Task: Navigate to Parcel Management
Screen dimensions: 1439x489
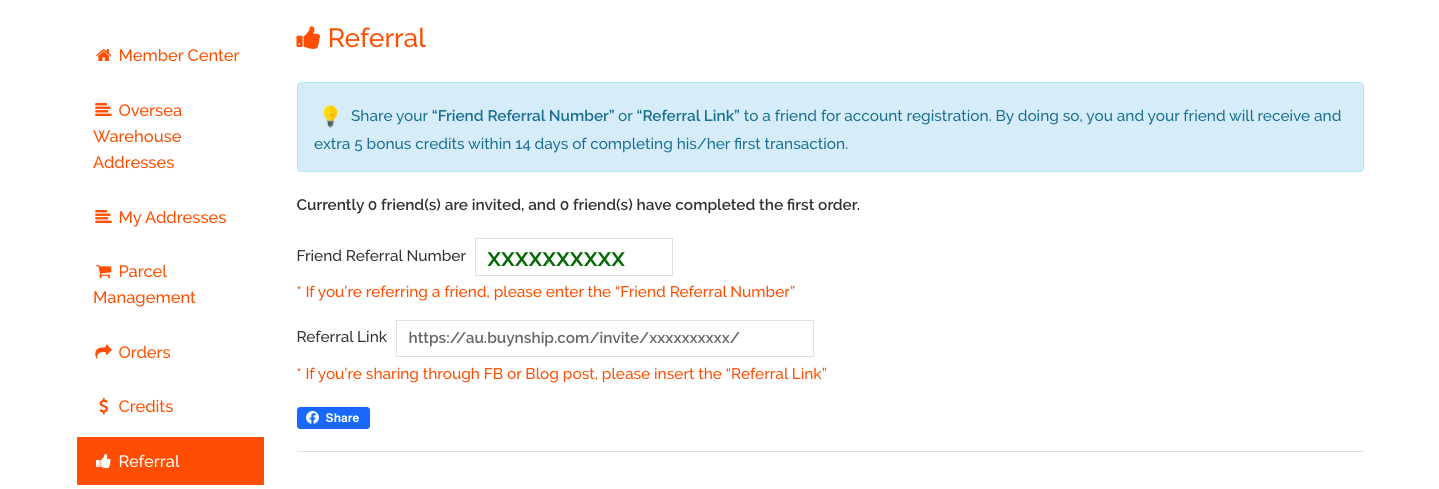Action: (x=144, y=285)
